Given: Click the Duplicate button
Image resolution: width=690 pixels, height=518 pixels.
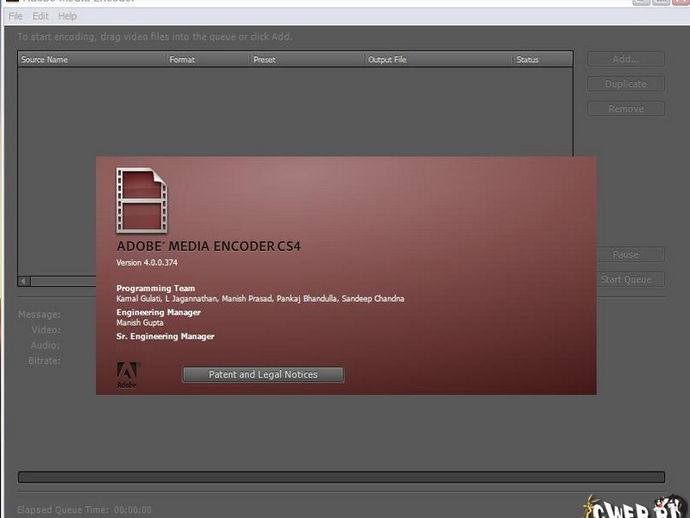Looking at the screenshot, I should pyautogui.click(x=626, y=84).
